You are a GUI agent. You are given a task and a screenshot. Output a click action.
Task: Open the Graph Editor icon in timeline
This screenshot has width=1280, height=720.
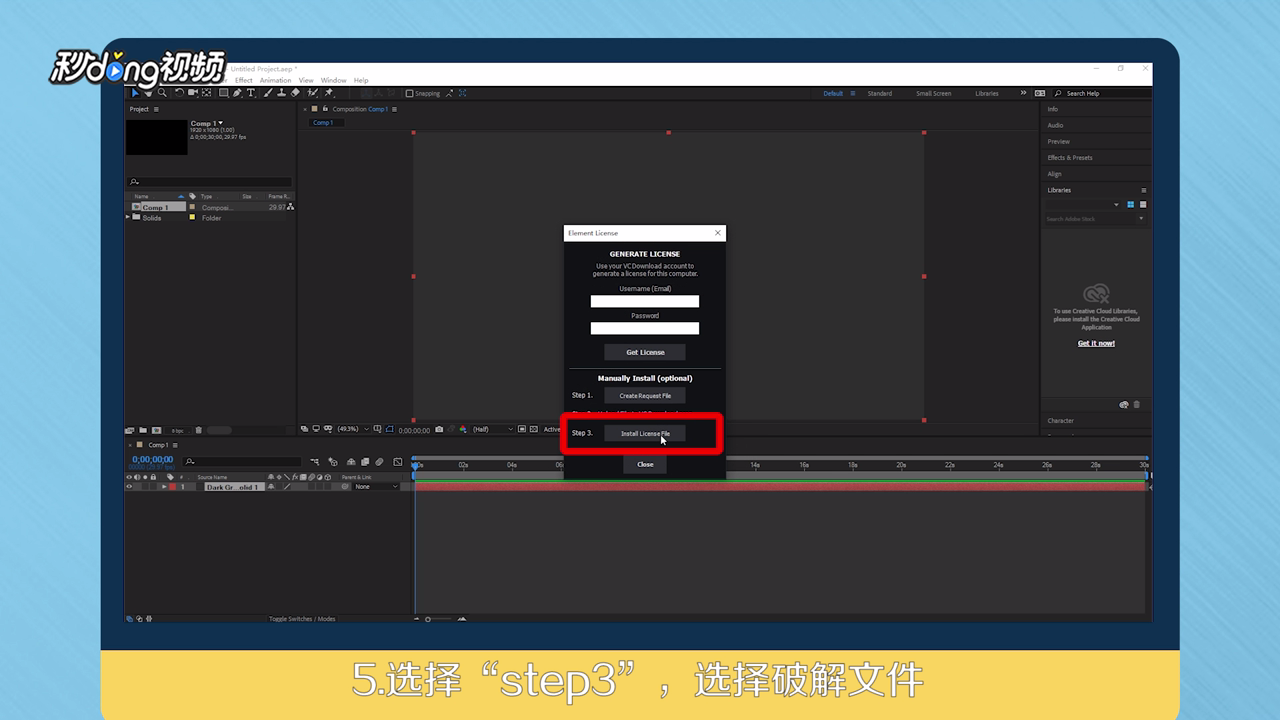tap(398, 462)
